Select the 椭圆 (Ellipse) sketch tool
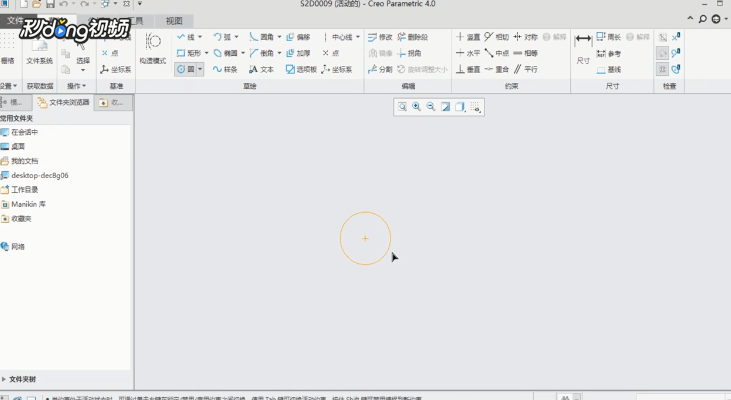This screenshot has height=400, width=731. (226, 53)
